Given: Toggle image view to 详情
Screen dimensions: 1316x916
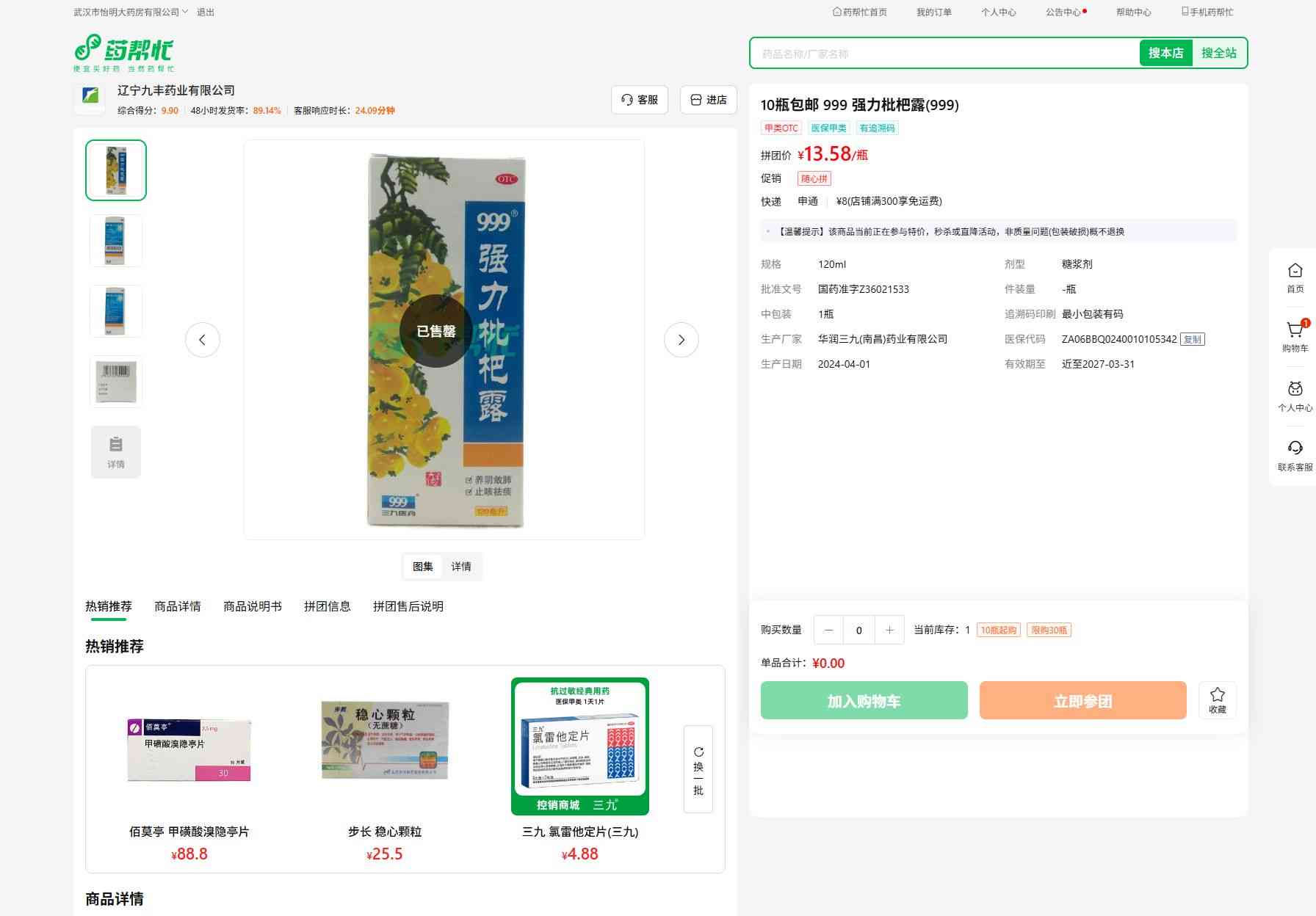Looking at the screenshot, I should coord(461,567).
